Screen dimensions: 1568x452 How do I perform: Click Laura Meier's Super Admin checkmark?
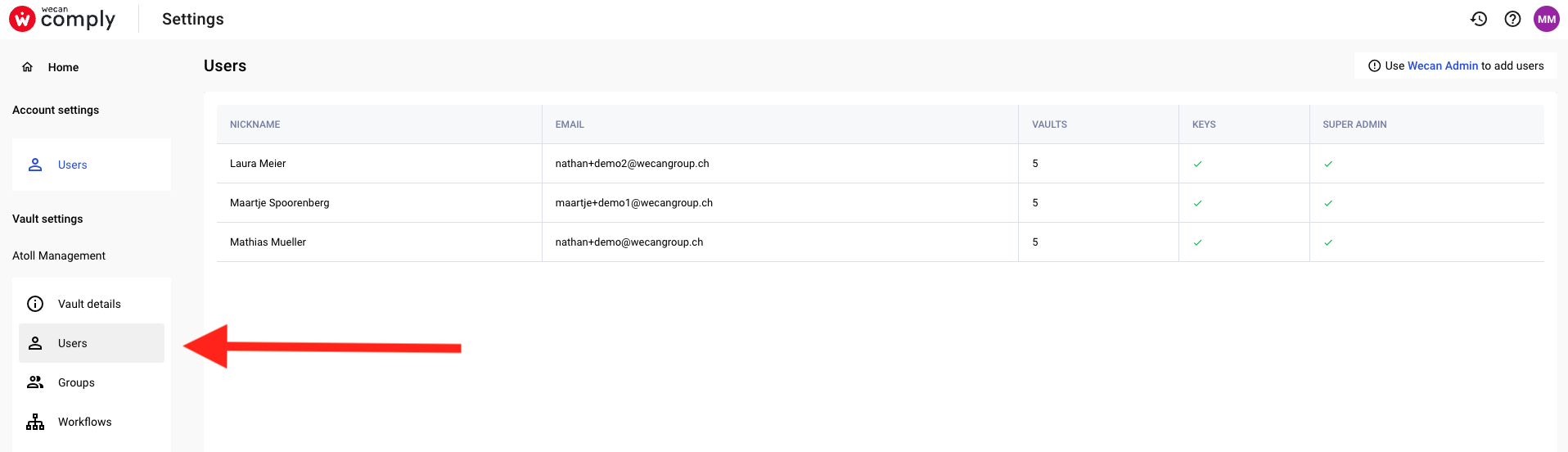(1328, 164)
